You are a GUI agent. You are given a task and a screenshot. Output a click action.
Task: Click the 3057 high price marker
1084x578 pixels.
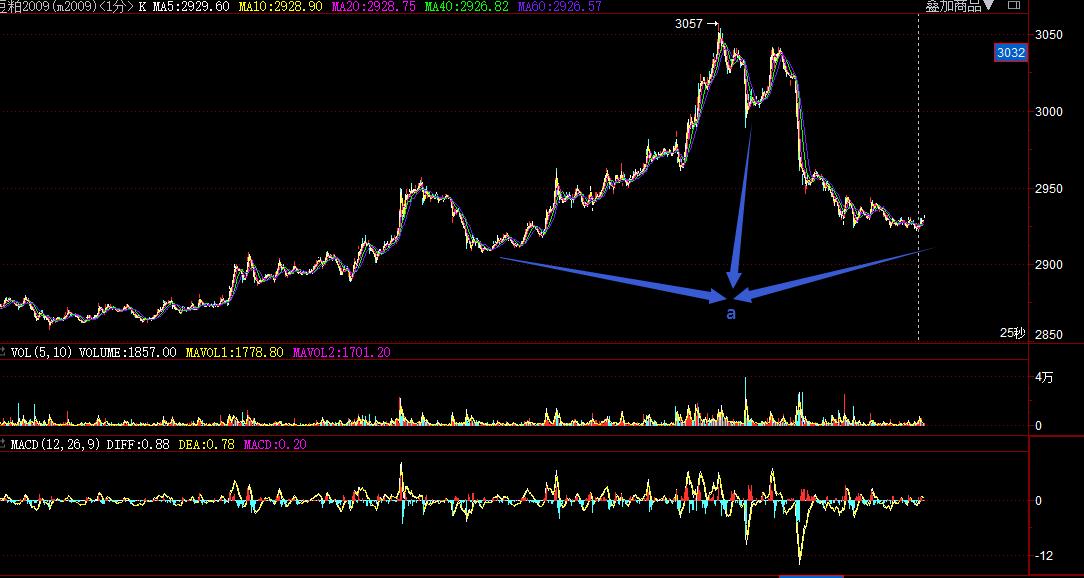[698, 24]
